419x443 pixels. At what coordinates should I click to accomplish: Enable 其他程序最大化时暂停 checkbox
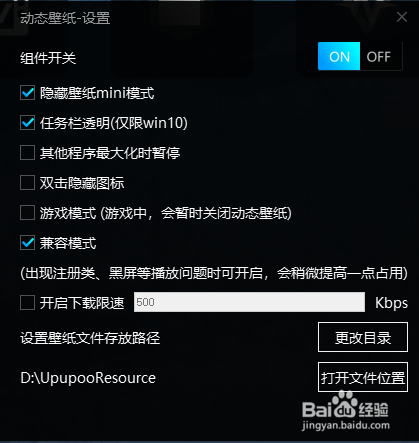(x=27, y=153)
